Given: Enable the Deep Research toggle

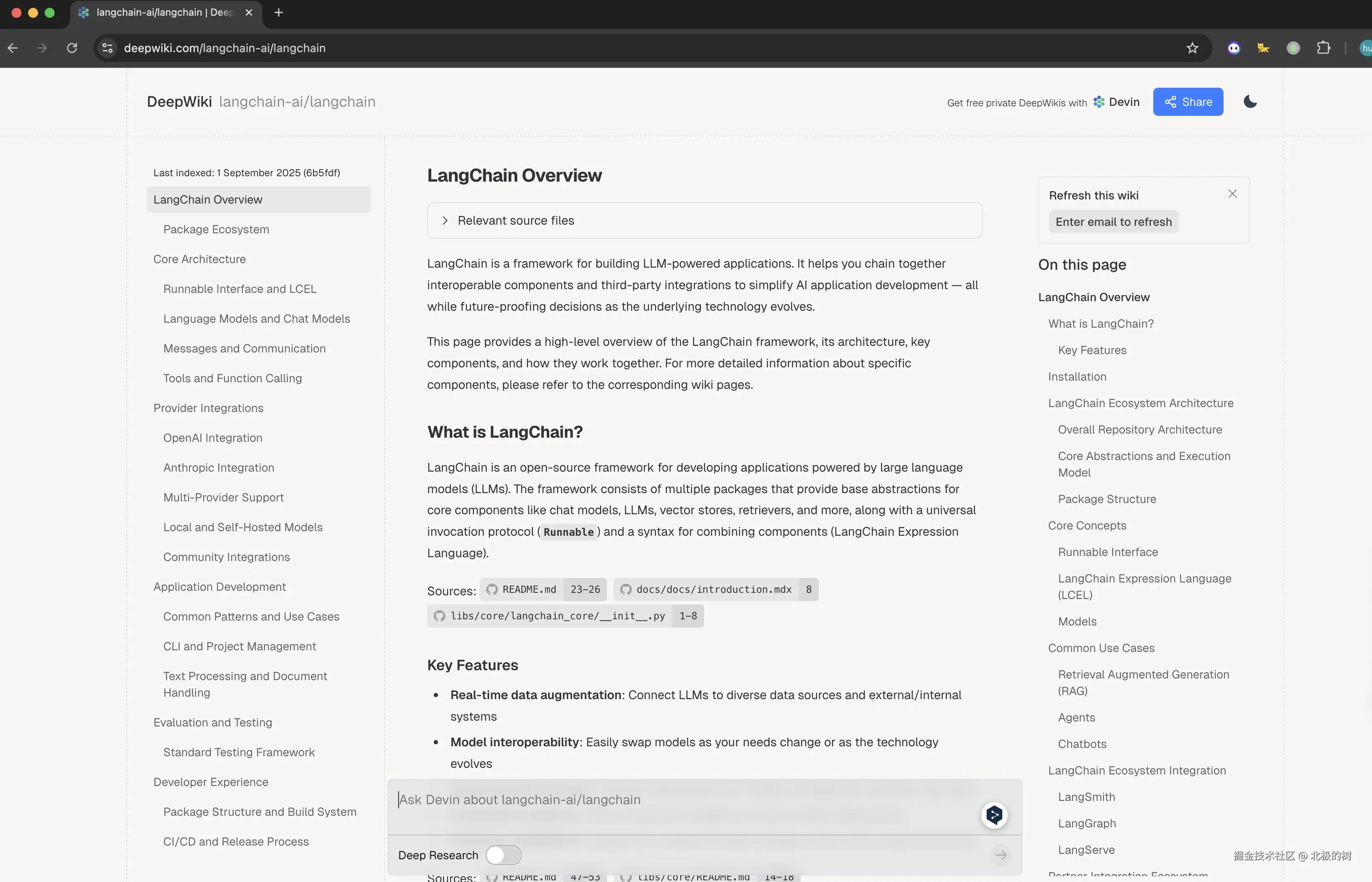Looking at the screenshot, I should coord(503,855).
